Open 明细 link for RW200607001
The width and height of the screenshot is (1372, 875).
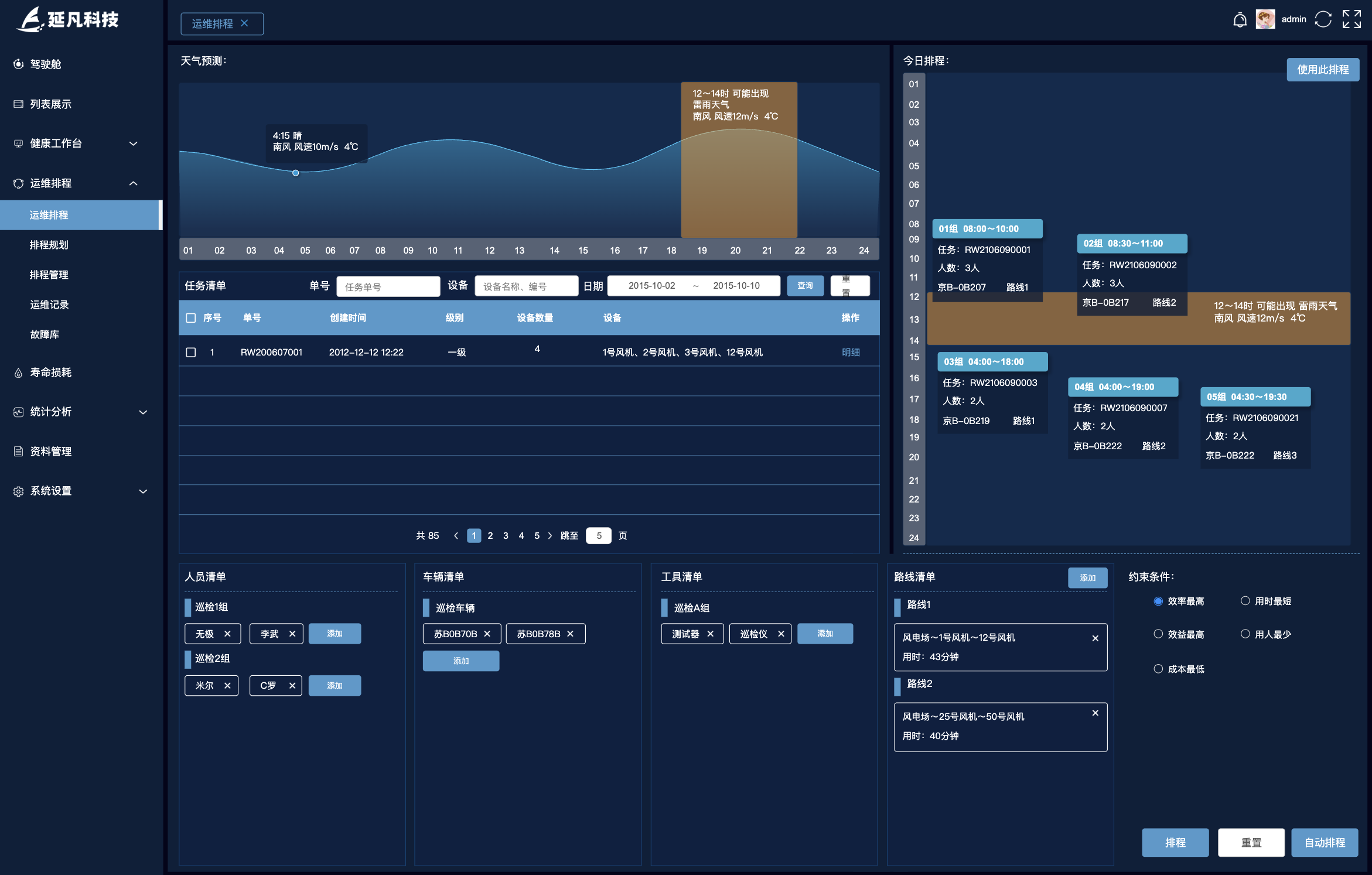(851, 352)
